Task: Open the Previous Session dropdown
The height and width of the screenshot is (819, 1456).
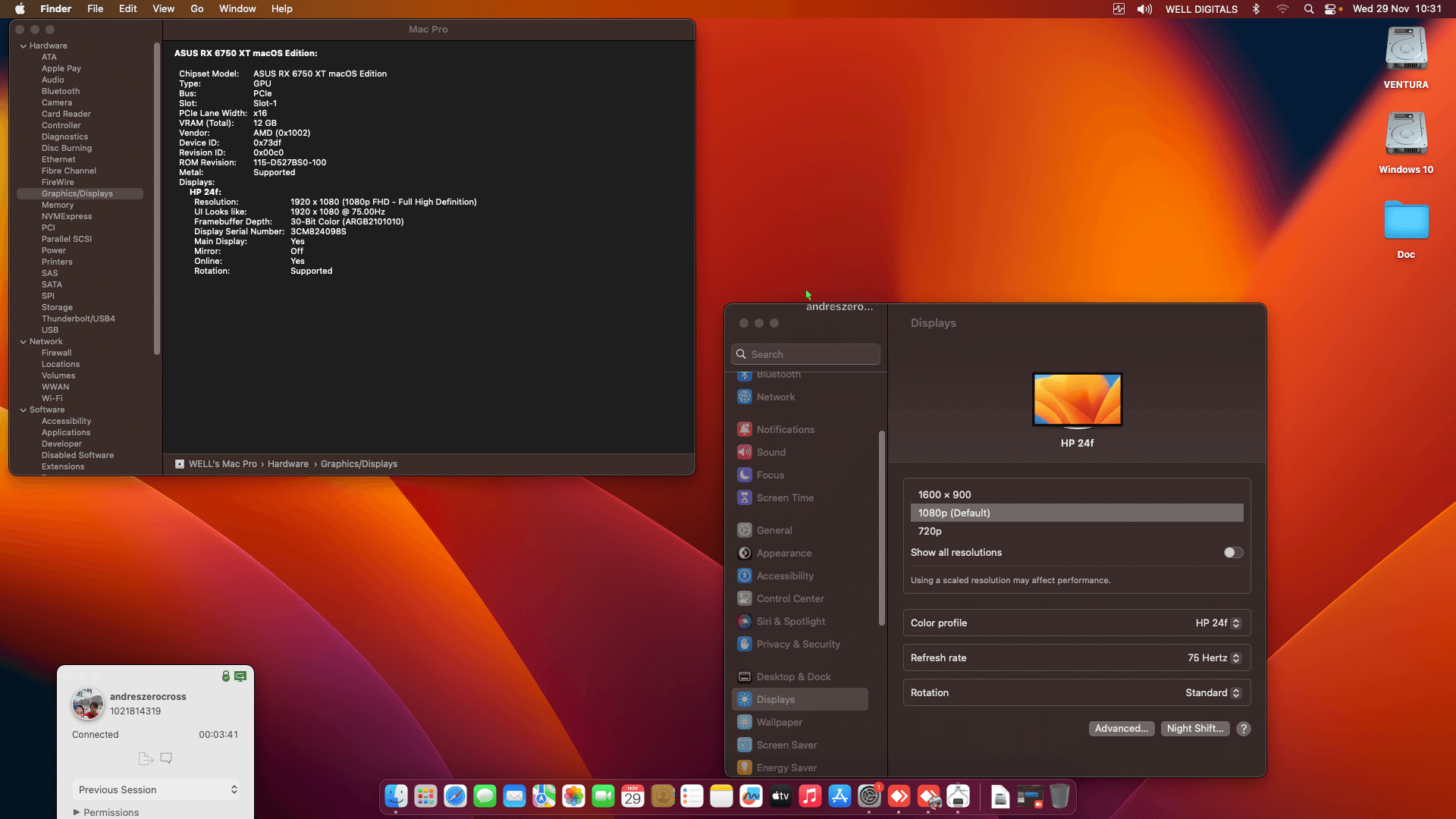Action: [x=157, y=789]
